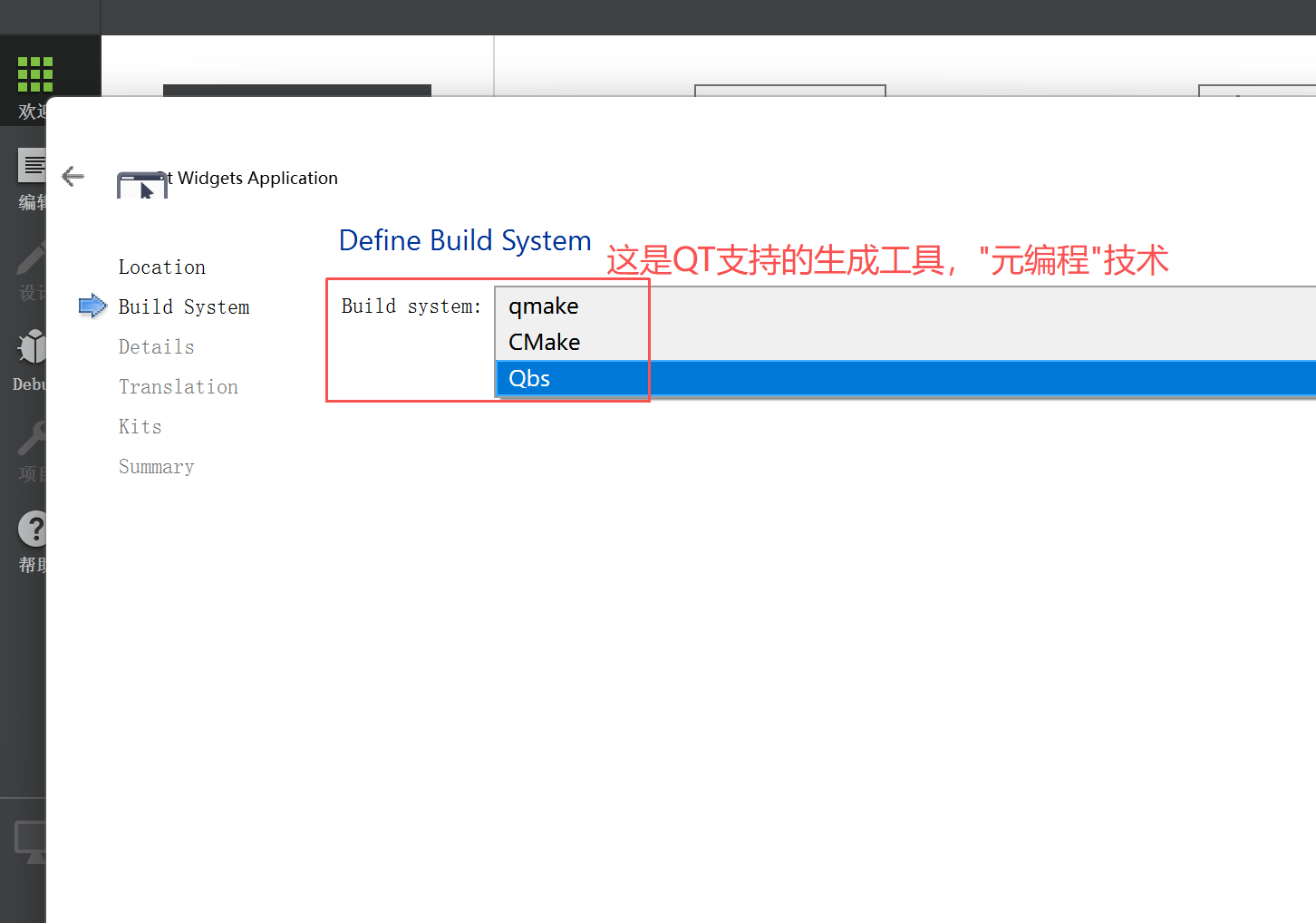Open the Debug mode bug icon
Screen dimensions: 1316x923
[x=32, y=345]
